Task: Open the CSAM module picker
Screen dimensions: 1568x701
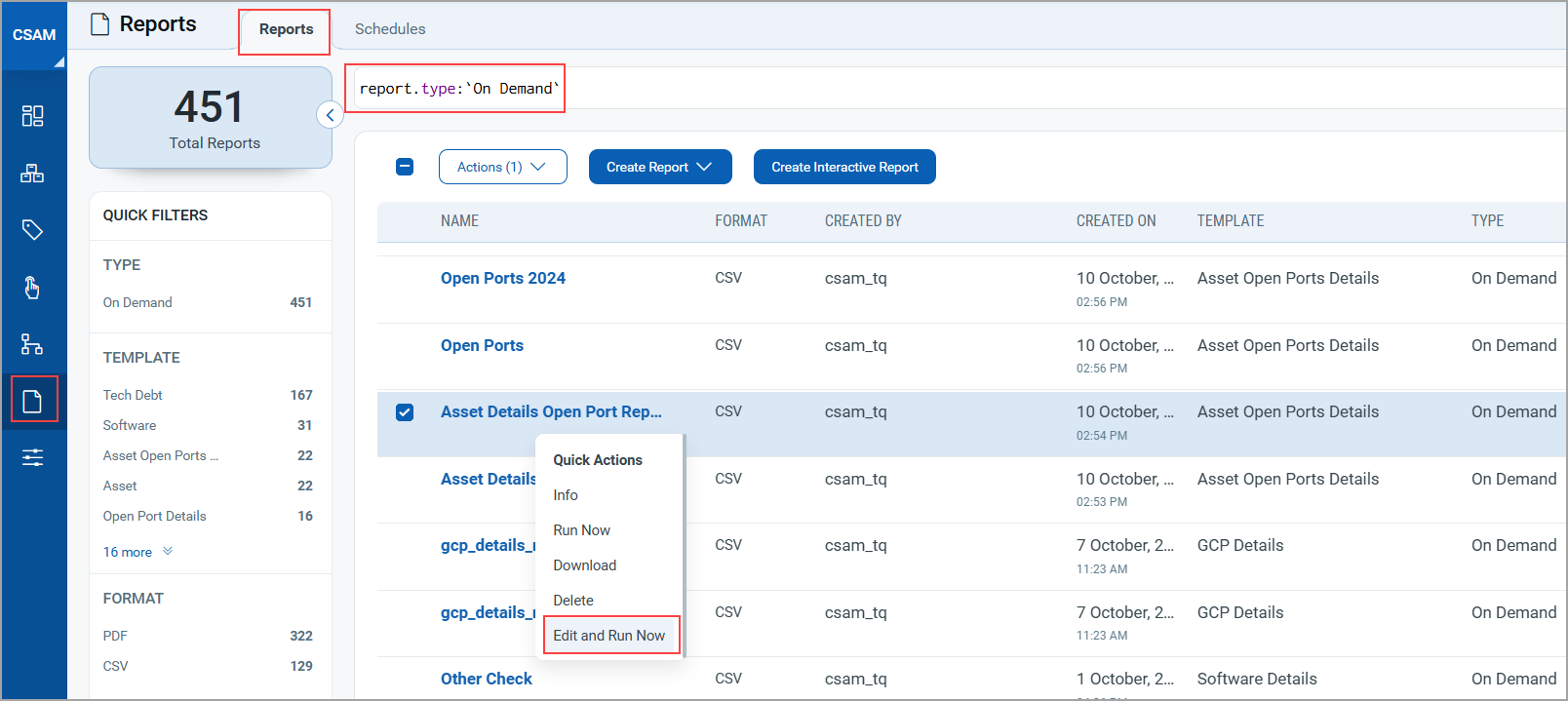Action: (x=34, y=35)
